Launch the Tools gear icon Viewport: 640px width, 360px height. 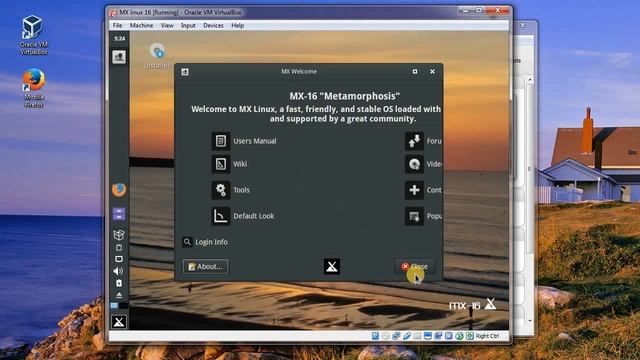(x=221, y=190)
